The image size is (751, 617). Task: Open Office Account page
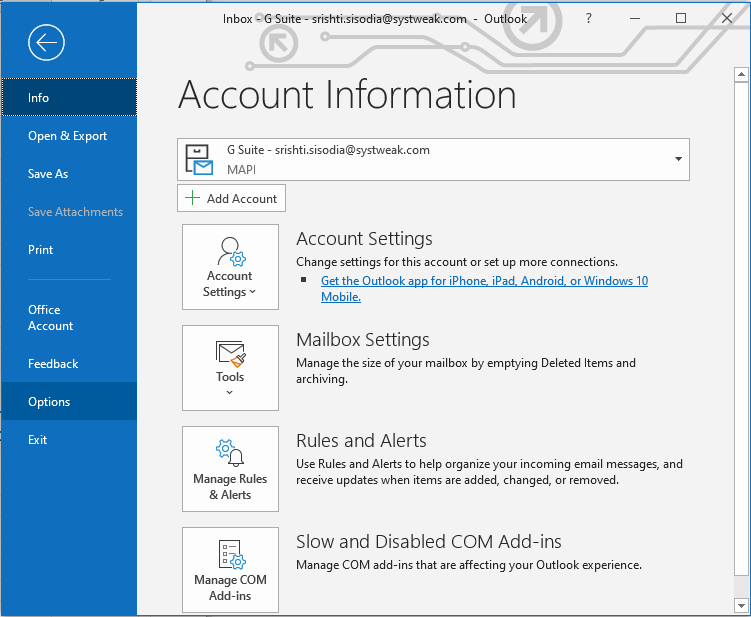[69, 318]
